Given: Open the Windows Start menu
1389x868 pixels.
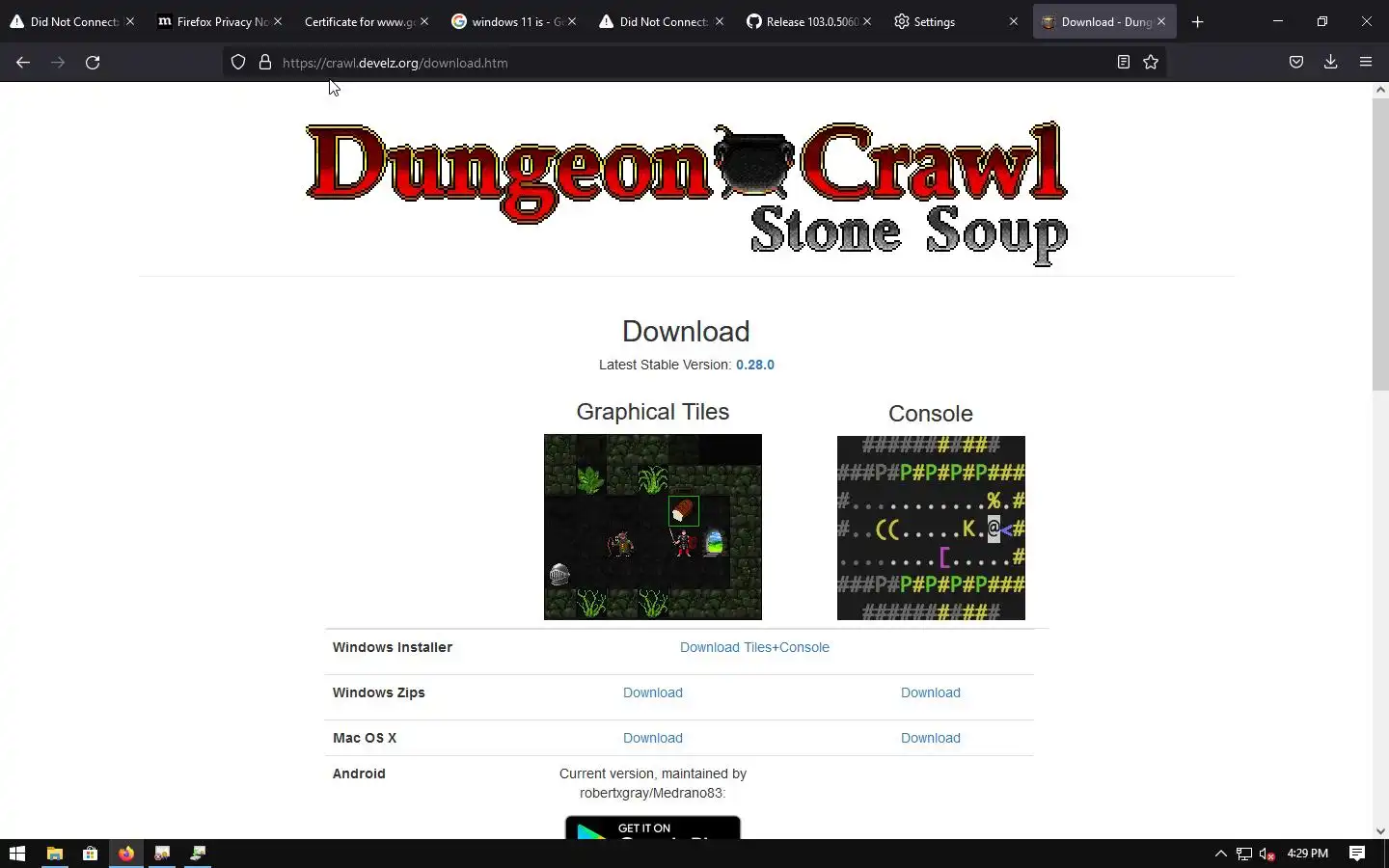Looking at the screenshot, I should click(x=17, y=854).
